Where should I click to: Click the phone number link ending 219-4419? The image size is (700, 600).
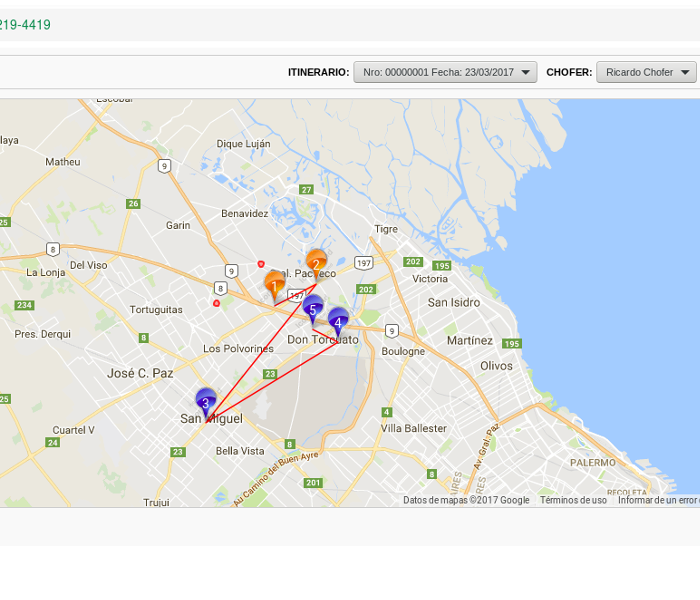click(25, 25)
